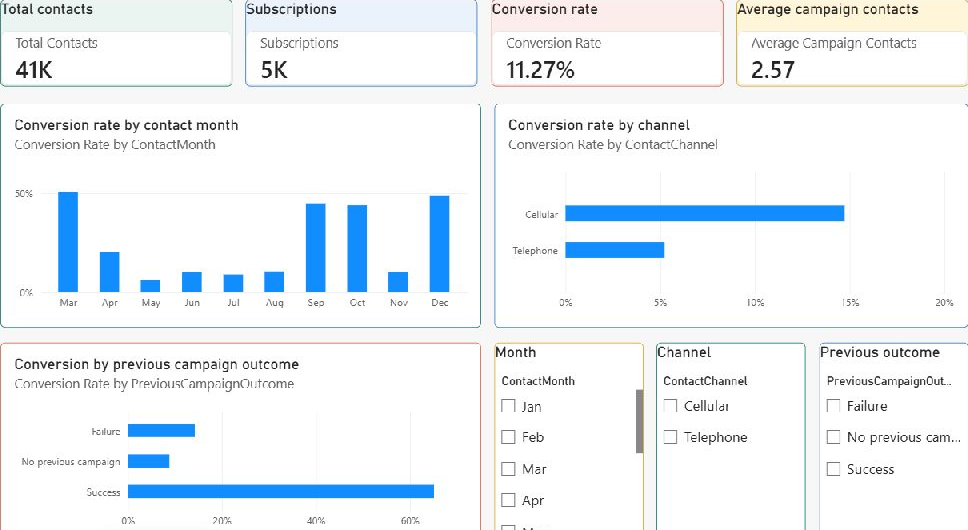Click the 'Conversion rate by contact month' title
The height and width of the screenshot is (530, 968).
[x=127, y=125]
